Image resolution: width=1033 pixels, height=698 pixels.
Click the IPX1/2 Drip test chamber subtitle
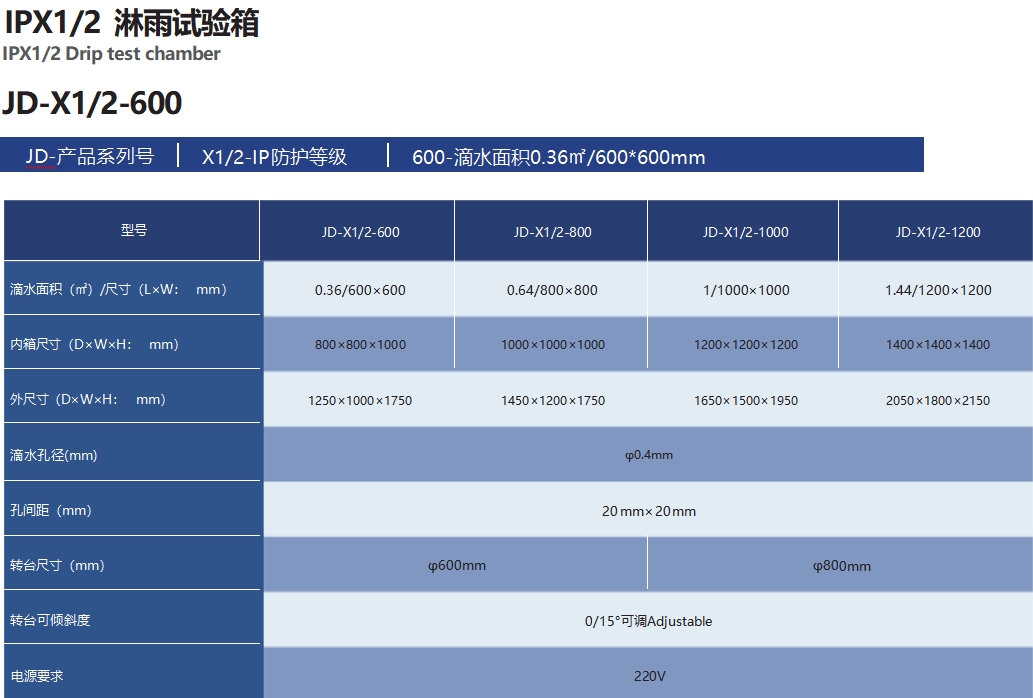pyautogui.click(x=111, y=53)
